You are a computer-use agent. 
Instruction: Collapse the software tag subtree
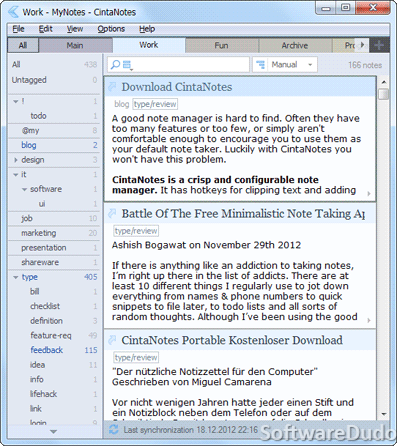(x=24, y=189)
